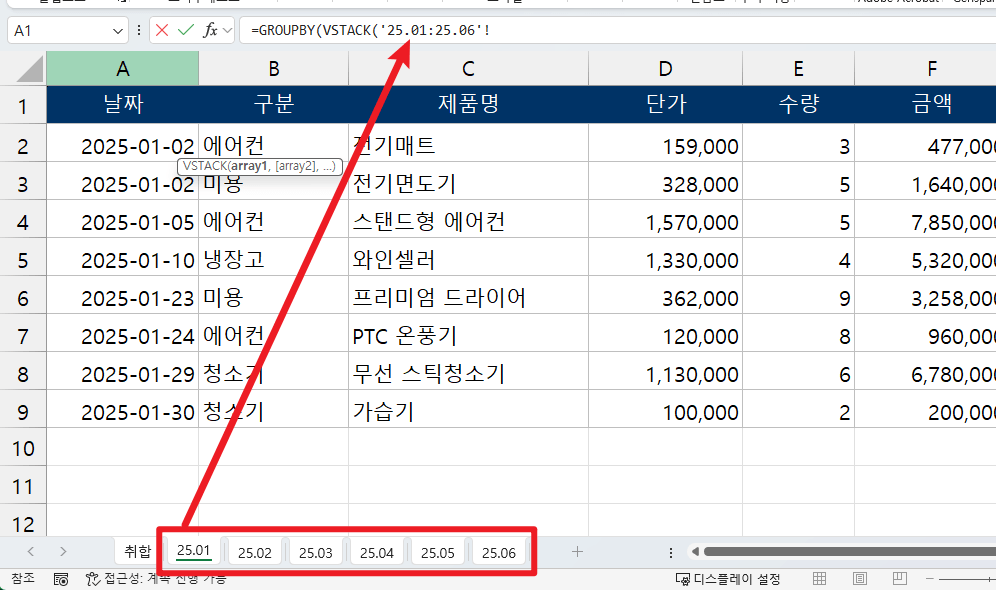Select column D header
Viewport: 996px width, 590px height.
(665, 69)
